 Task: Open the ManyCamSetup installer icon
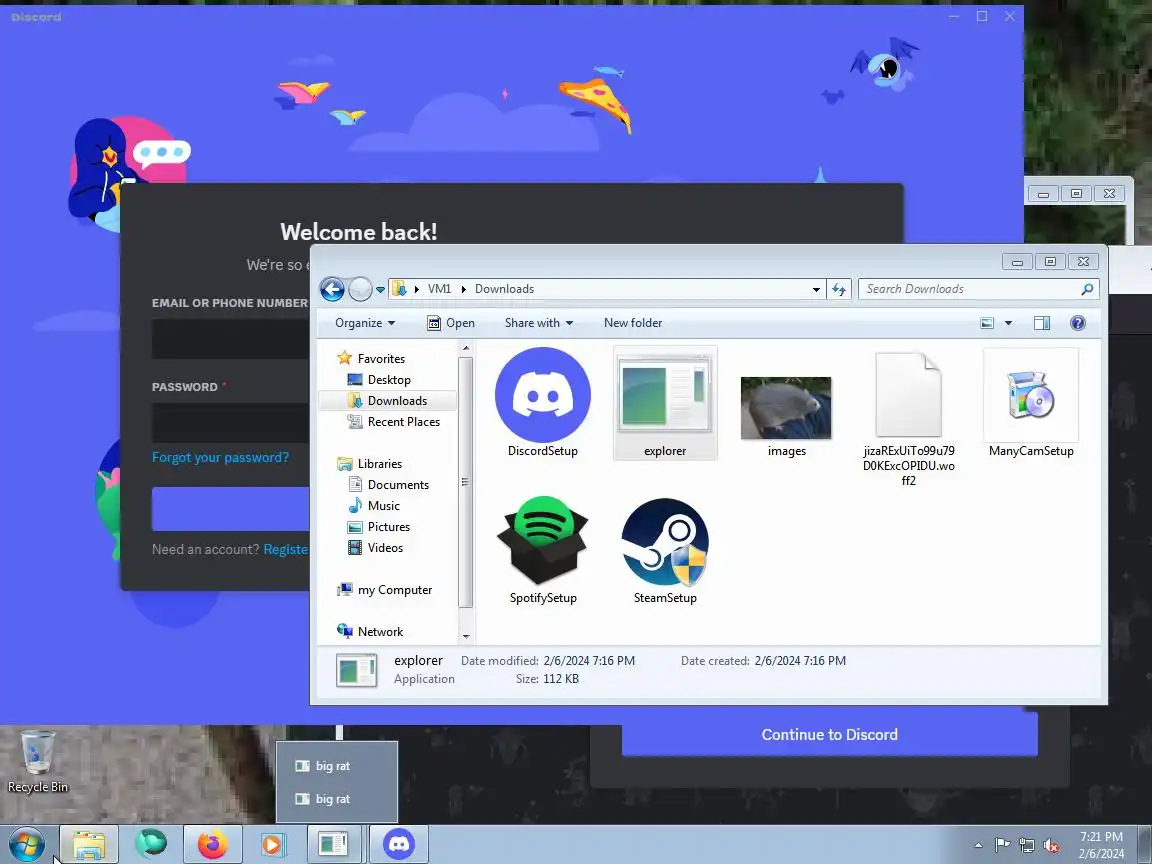pos(1030,395)
